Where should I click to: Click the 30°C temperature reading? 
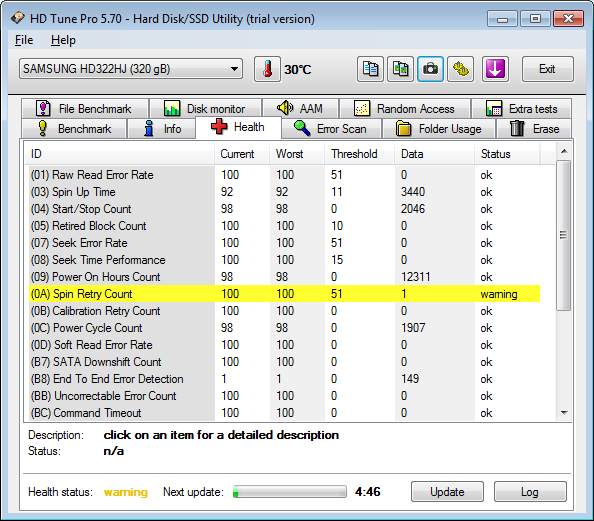298,70
